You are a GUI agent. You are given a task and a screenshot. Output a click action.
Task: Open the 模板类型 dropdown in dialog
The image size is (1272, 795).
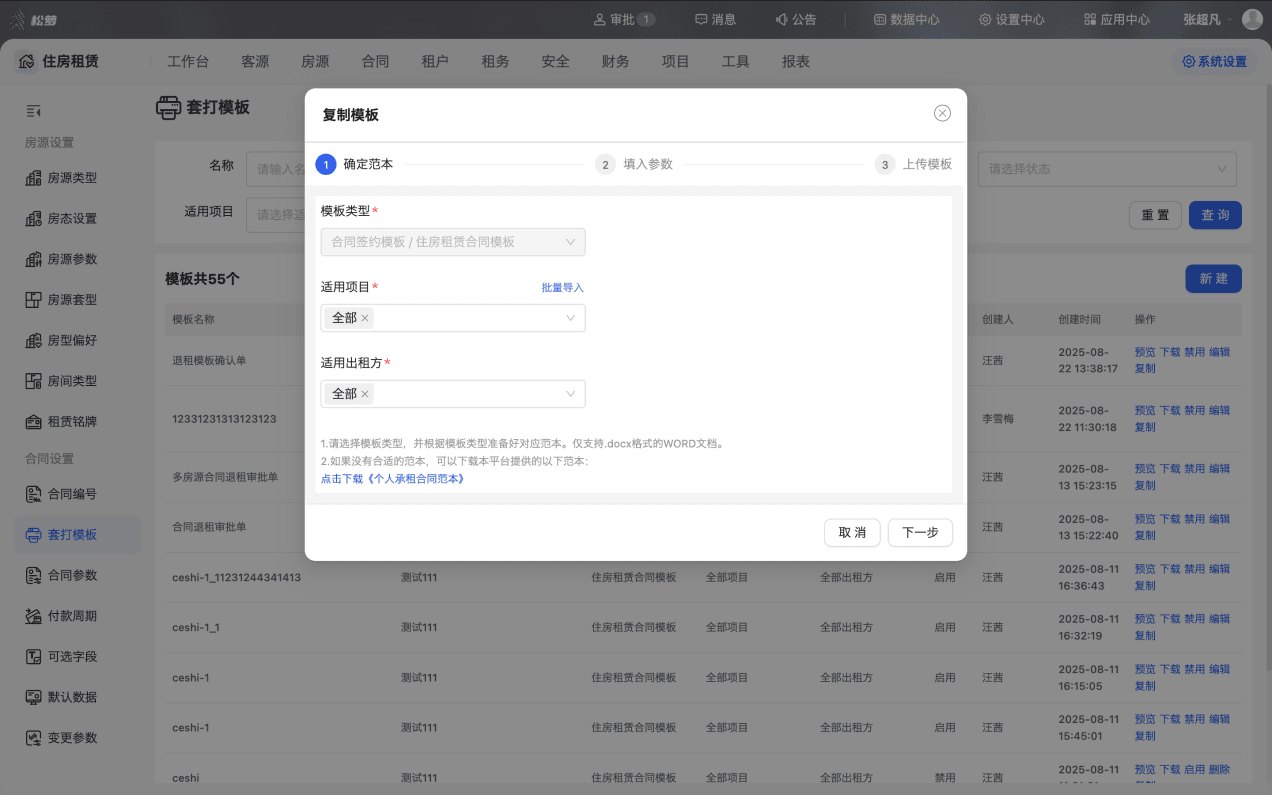453,242
